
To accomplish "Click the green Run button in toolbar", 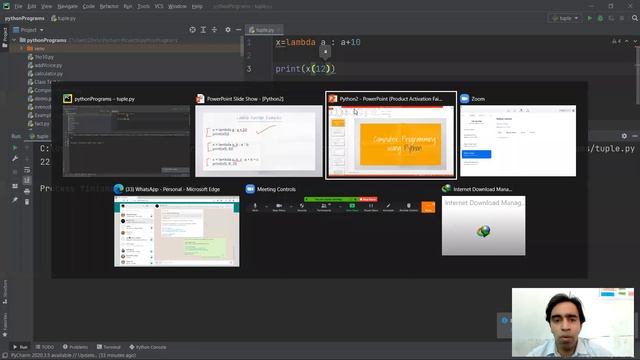I will click(x=589, y=18).
